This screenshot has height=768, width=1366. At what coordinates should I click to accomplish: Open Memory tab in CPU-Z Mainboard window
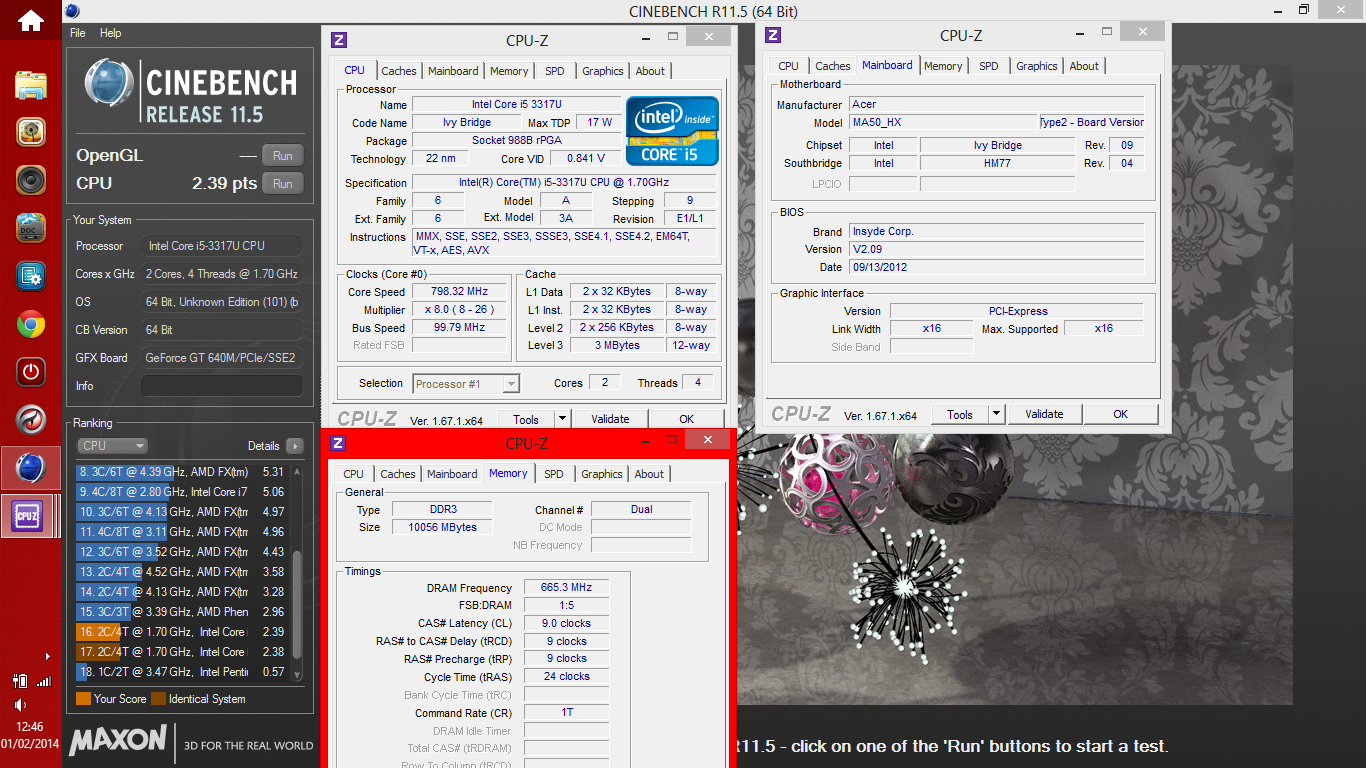943,66
